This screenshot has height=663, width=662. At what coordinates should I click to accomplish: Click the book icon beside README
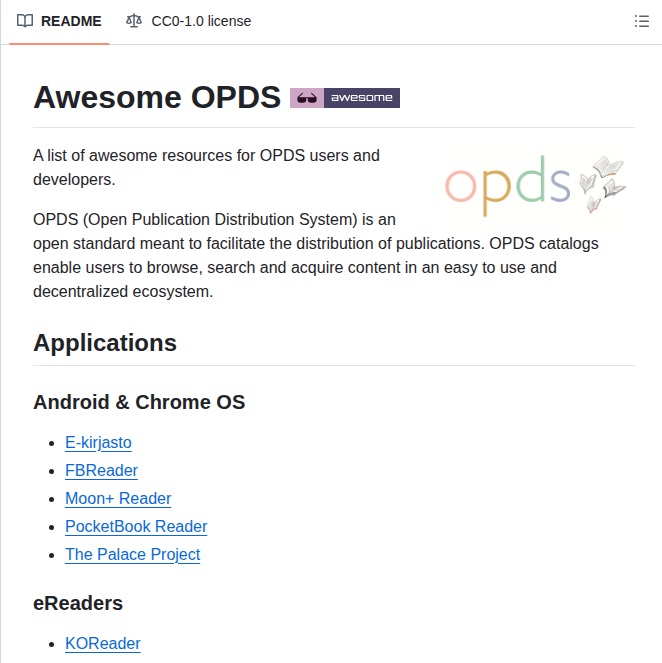(25, 21)
